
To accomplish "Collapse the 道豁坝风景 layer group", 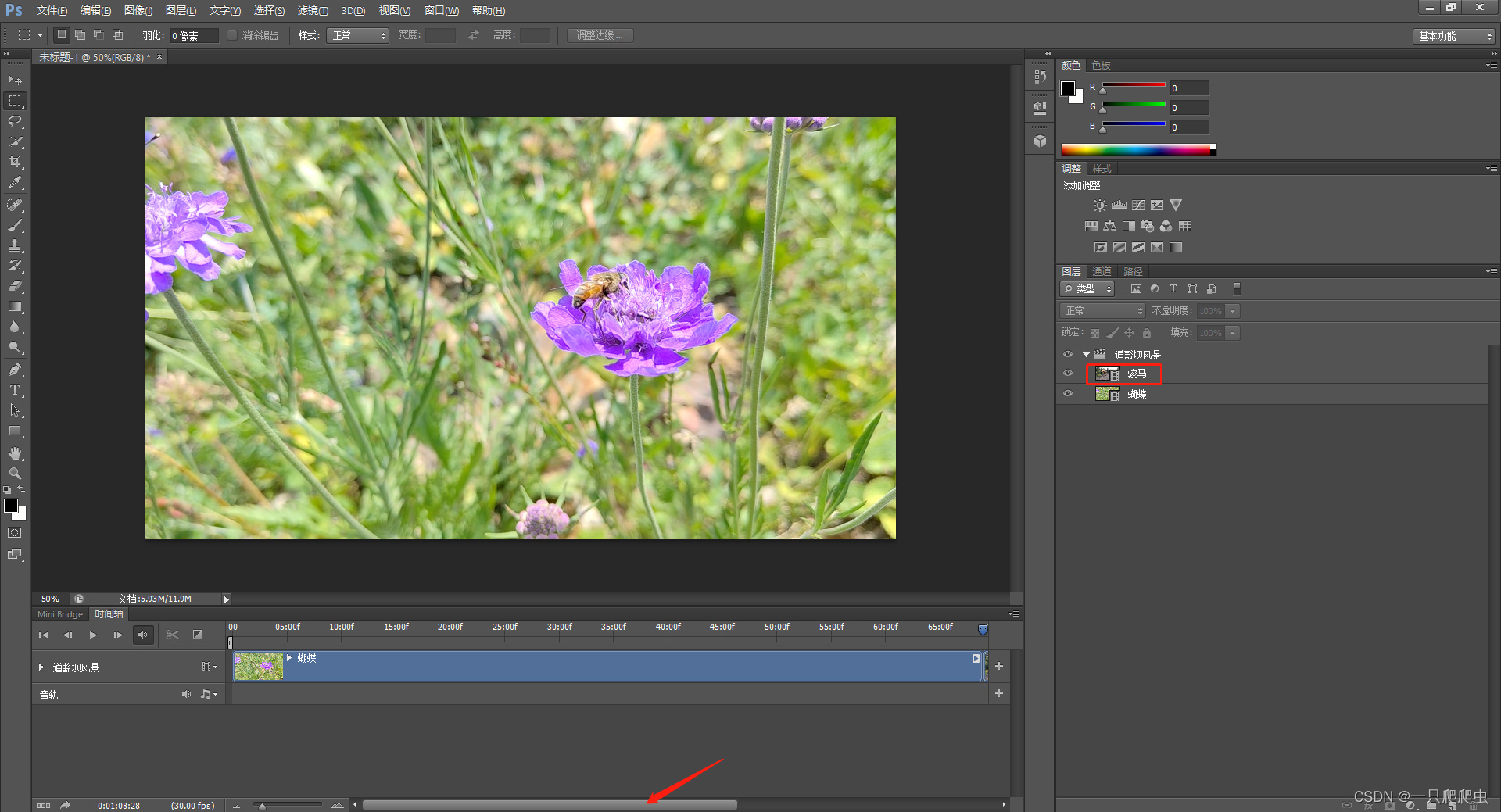I will click(x=1086, y=355).
